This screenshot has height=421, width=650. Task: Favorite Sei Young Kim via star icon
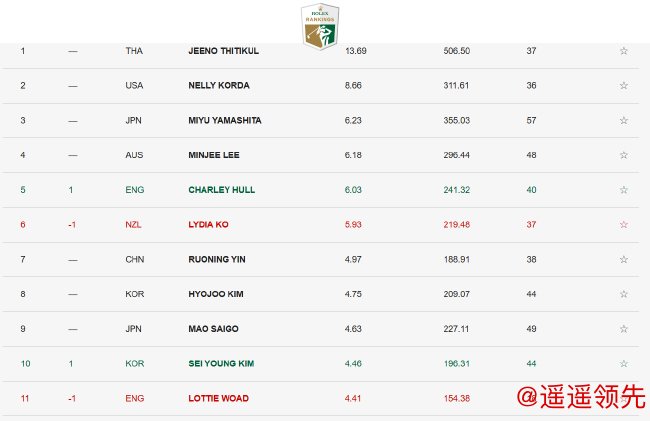[x=624, y=364]
